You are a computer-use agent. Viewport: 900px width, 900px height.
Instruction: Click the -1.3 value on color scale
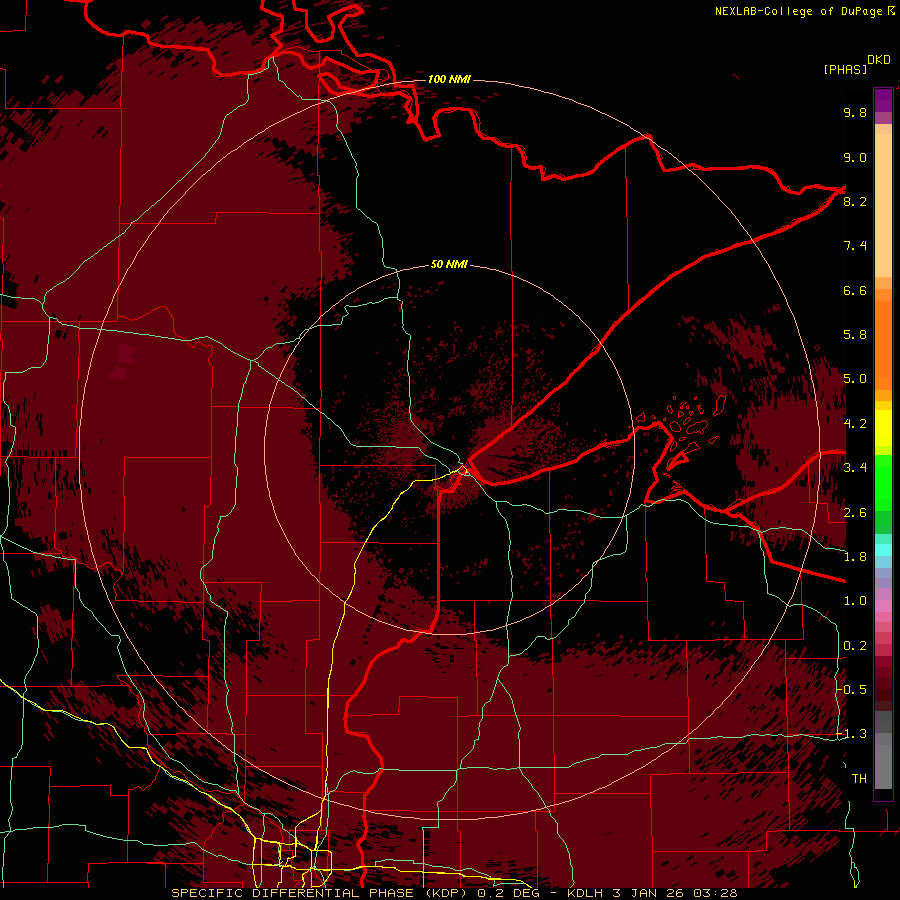click(x=853, y=734)
